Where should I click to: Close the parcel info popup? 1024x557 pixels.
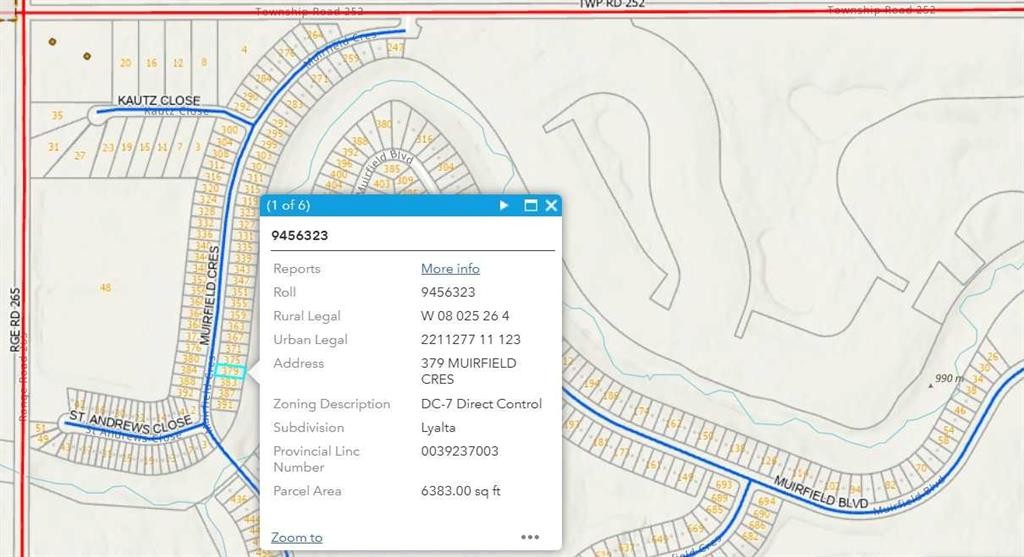551,206
